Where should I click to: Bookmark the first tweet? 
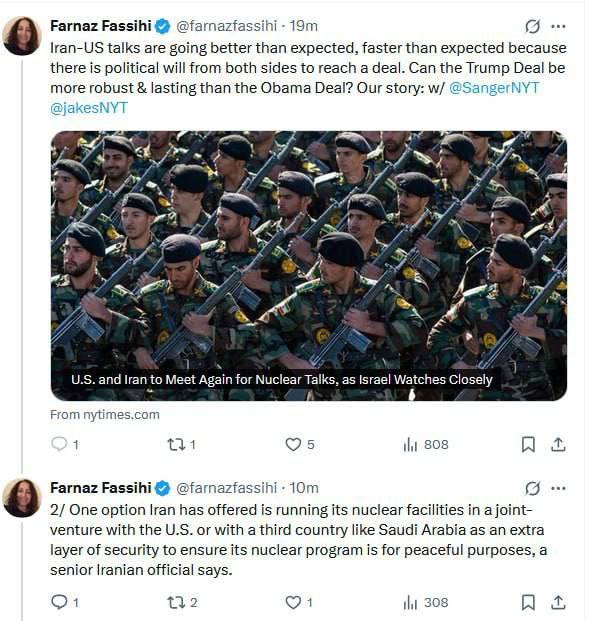[528, 445]
